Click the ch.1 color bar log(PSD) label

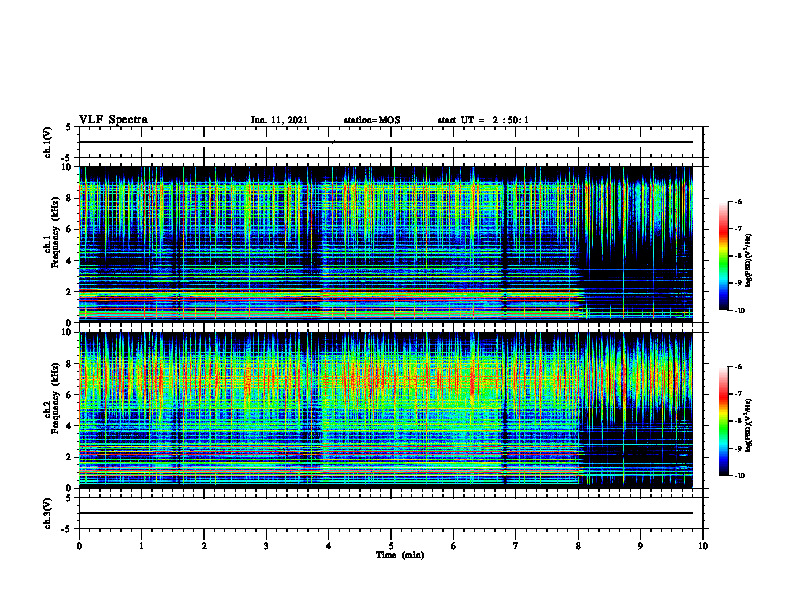750,260
